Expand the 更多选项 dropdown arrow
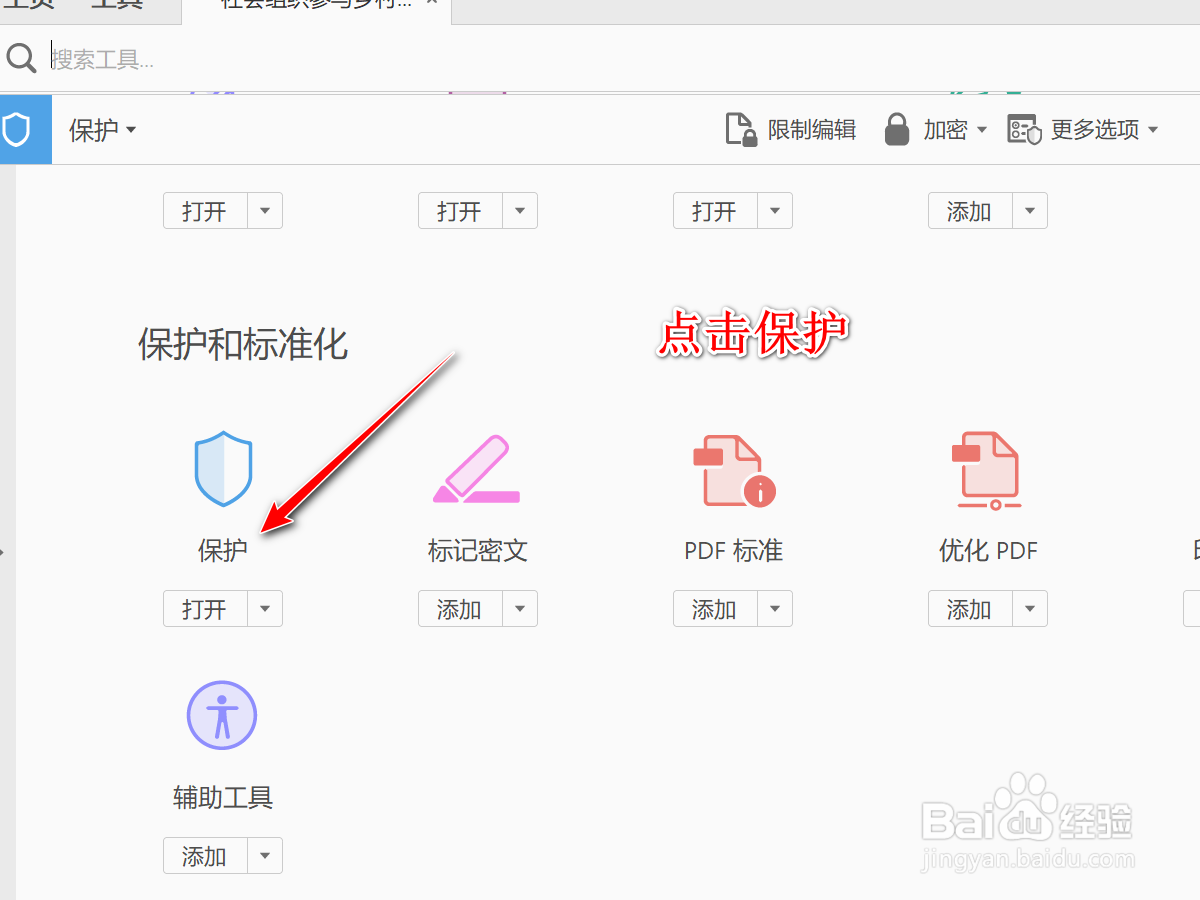 (x=1155, y=130)
